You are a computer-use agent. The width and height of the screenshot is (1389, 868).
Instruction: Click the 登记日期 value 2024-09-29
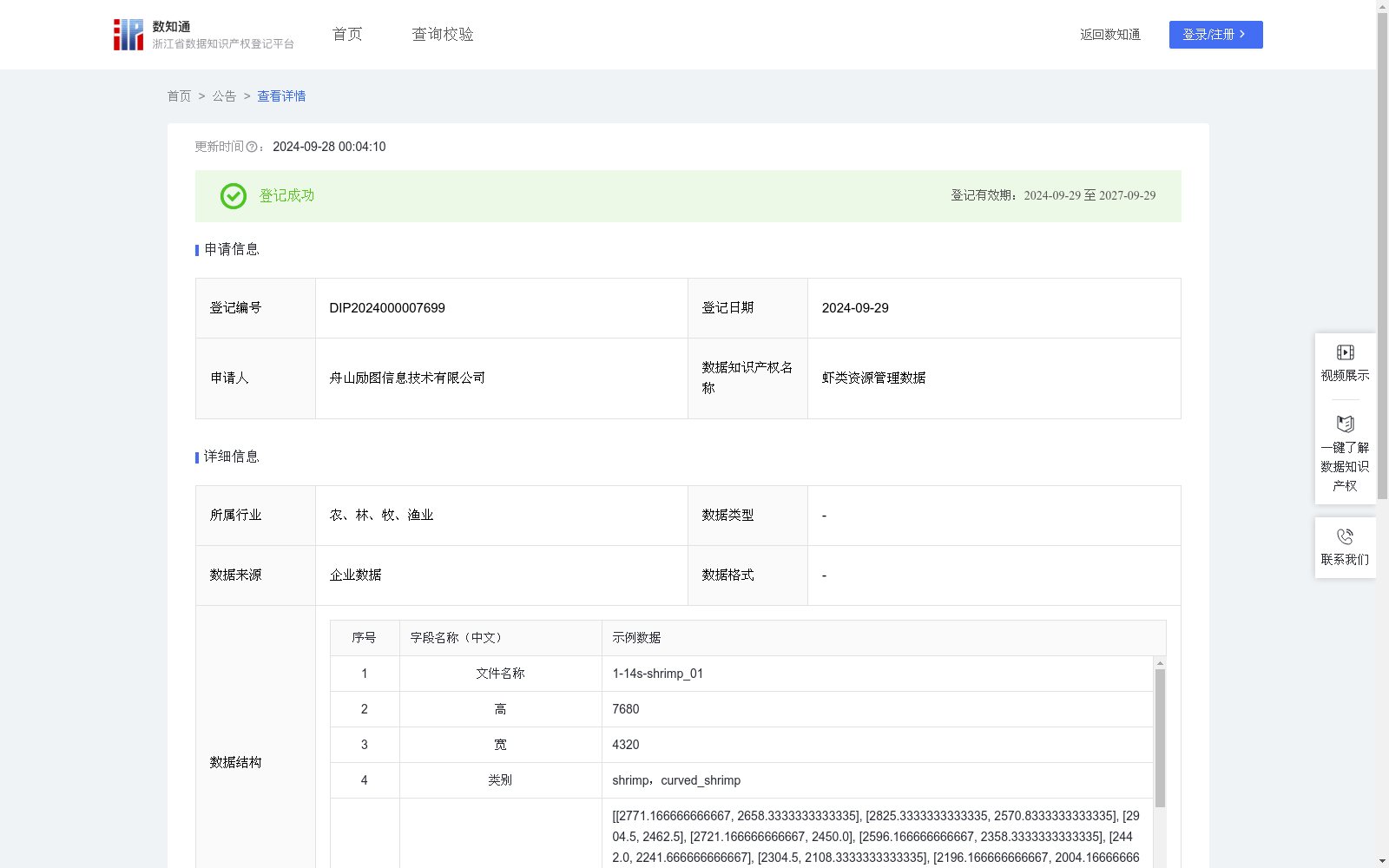[855, 308]
